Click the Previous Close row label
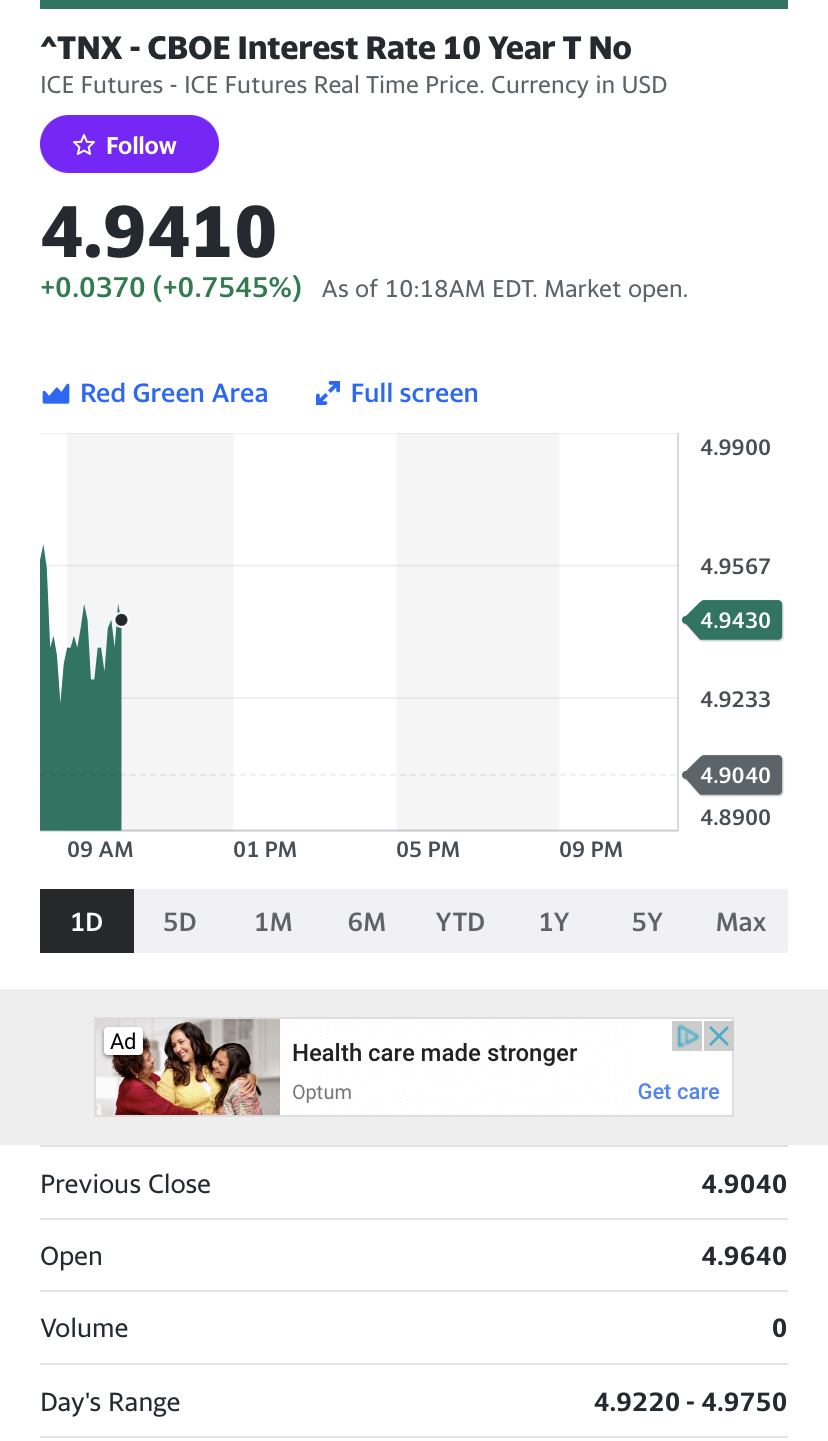The height and width of the screenshot is (1441, 828). coord(126,1184)
